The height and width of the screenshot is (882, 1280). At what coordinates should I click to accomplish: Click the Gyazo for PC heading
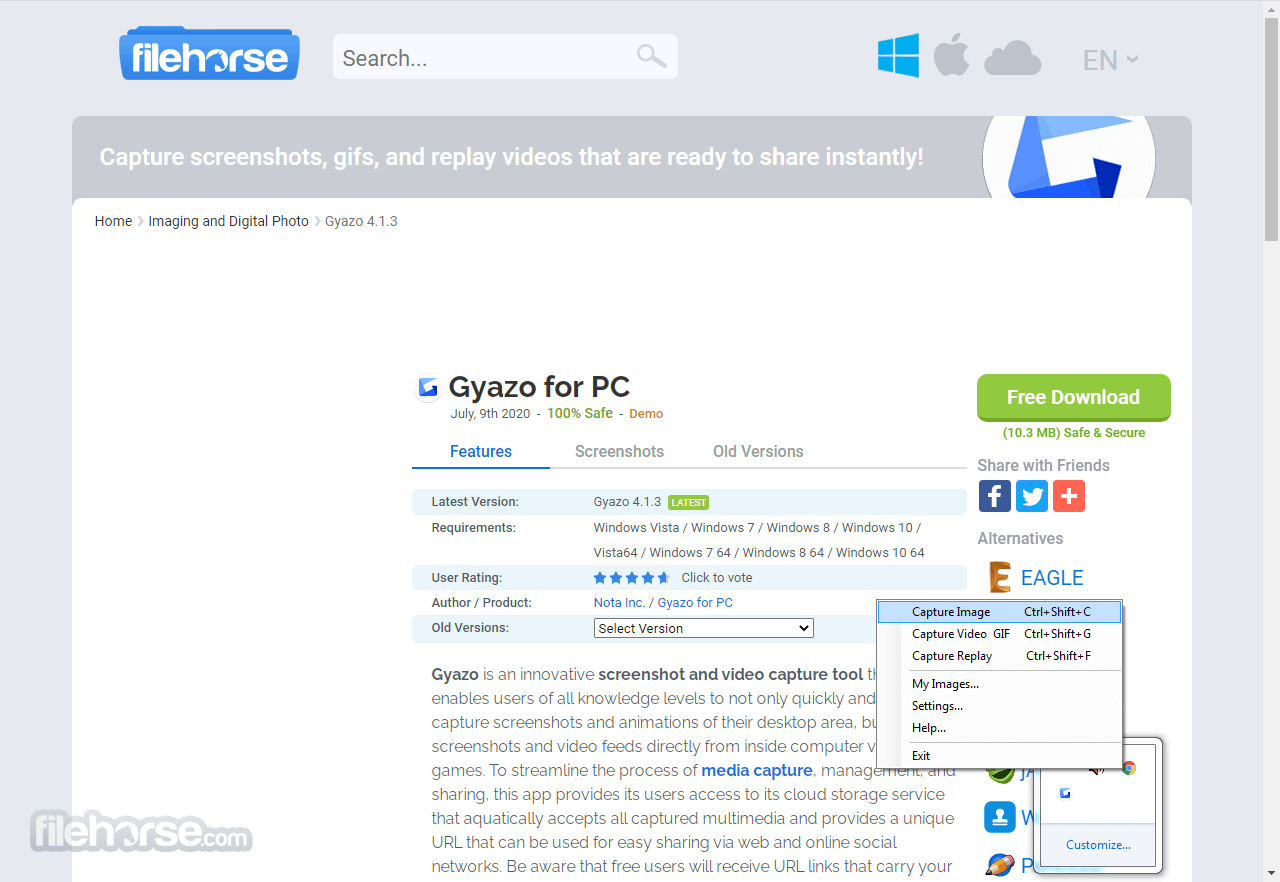539,387
